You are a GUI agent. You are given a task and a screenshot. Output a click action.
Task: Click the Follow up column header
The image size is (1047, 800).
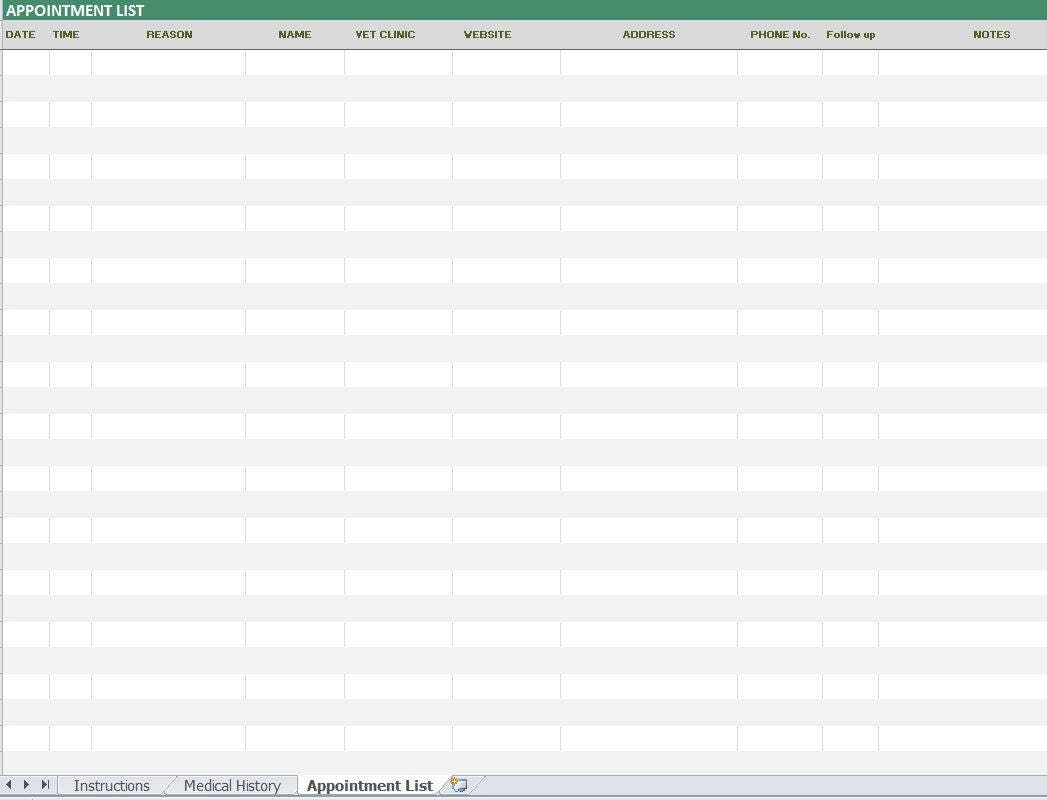851,35
